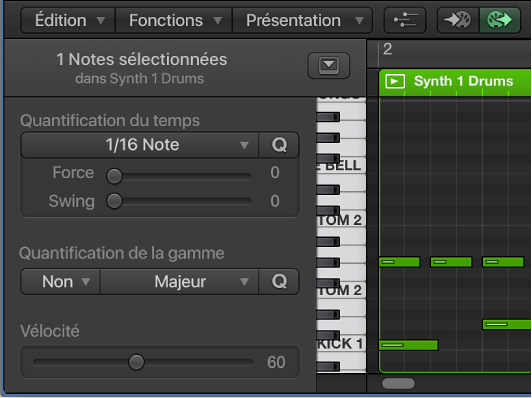
Task: Open the Fonctions menu
Action: click(x=174, y=20)
